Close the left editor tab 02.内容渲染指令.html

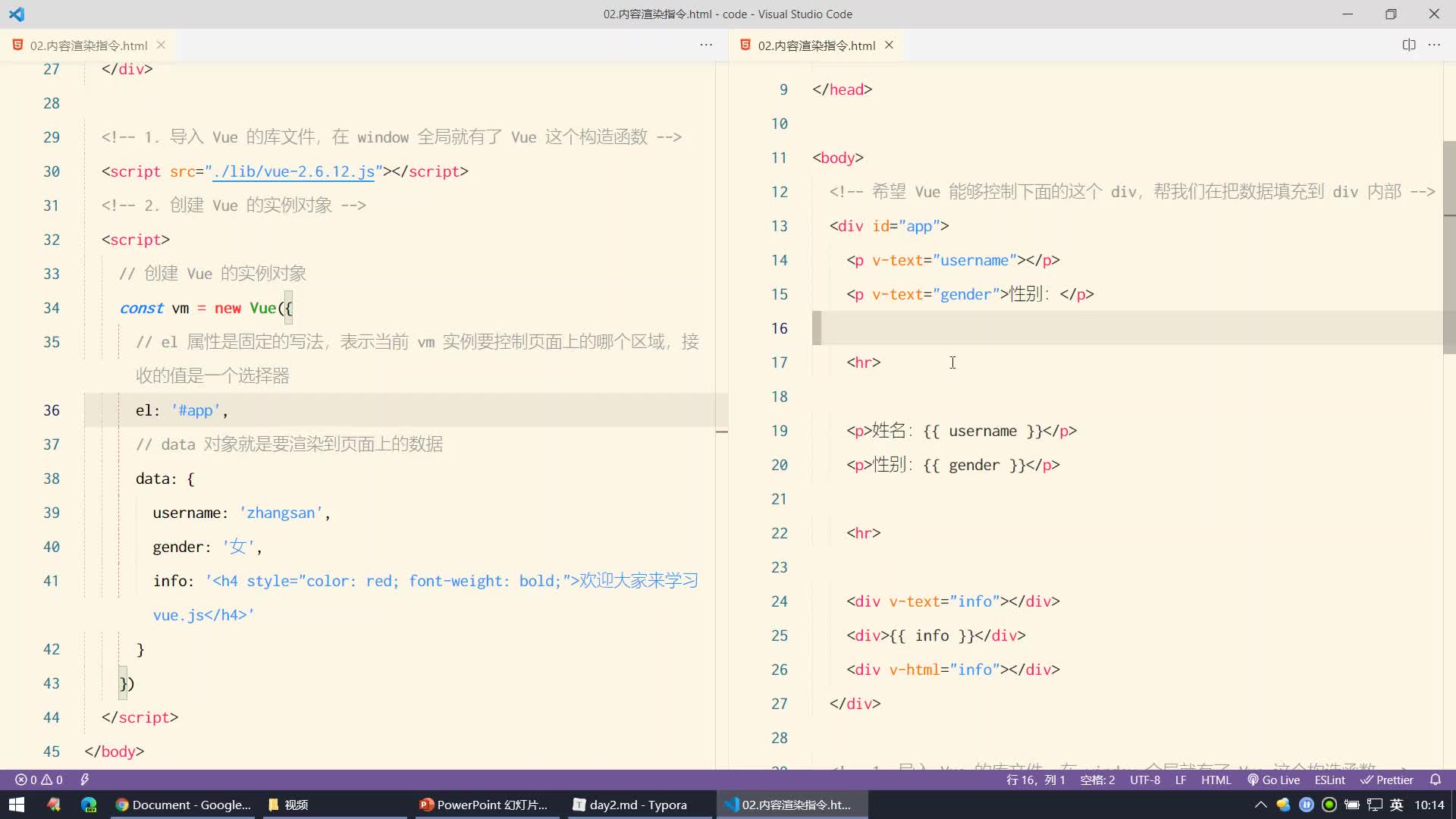161,45
